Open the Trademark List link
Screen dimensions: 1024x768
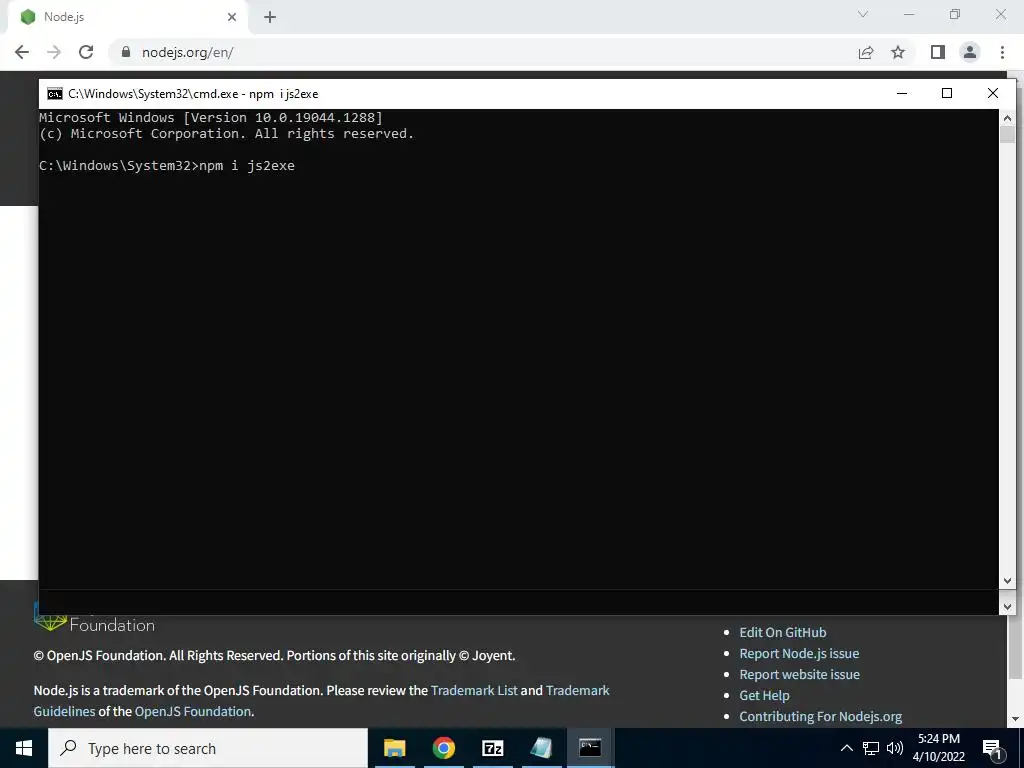(474, 690)
